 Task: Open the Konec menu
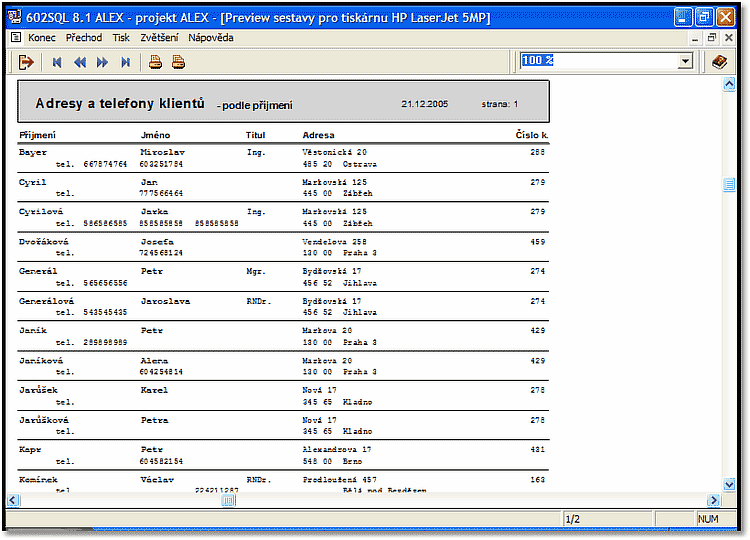coord(42,37)
